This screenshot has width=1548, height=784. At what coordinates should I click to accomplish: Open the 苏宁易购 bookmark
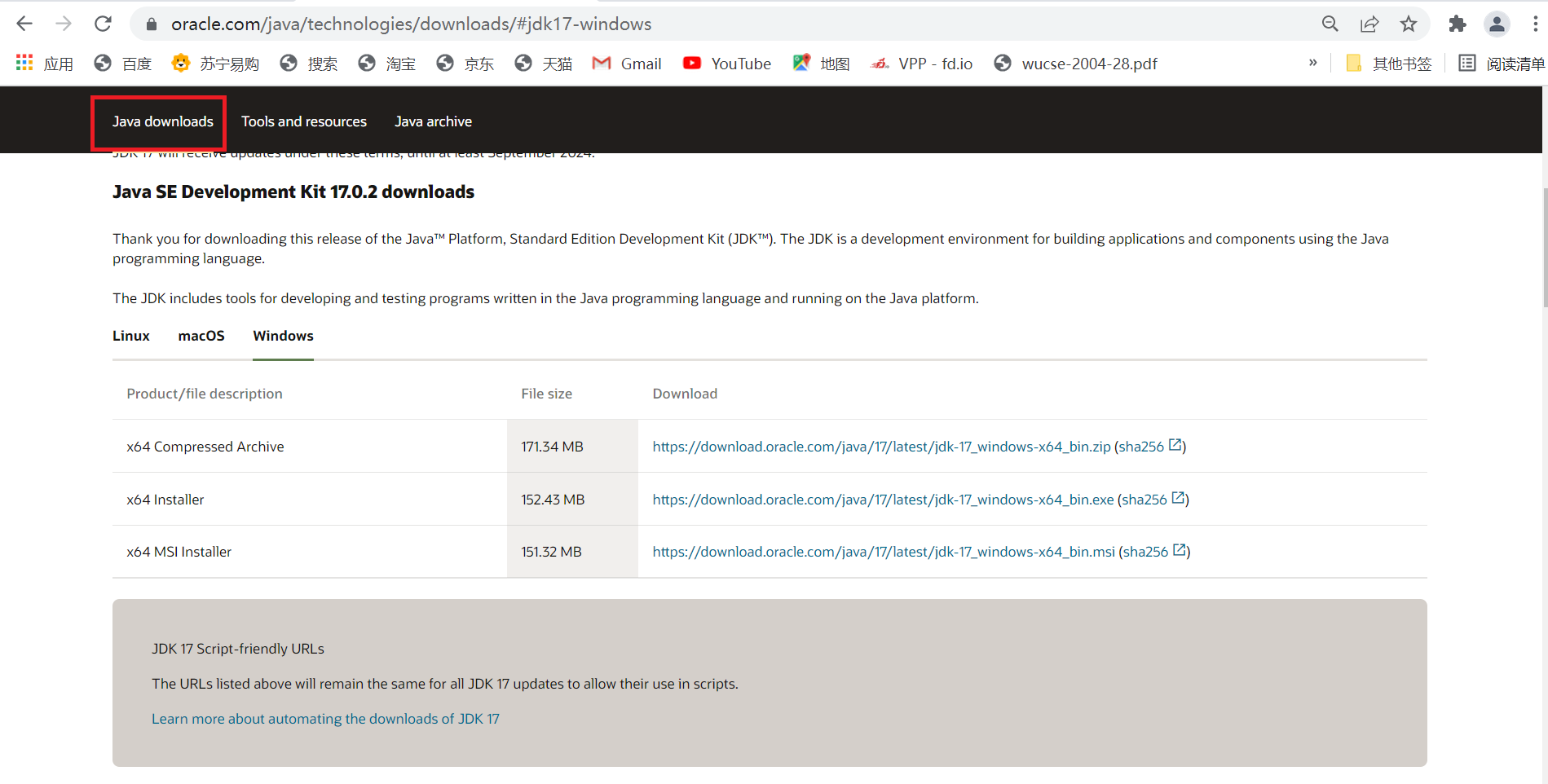(215, 64)
